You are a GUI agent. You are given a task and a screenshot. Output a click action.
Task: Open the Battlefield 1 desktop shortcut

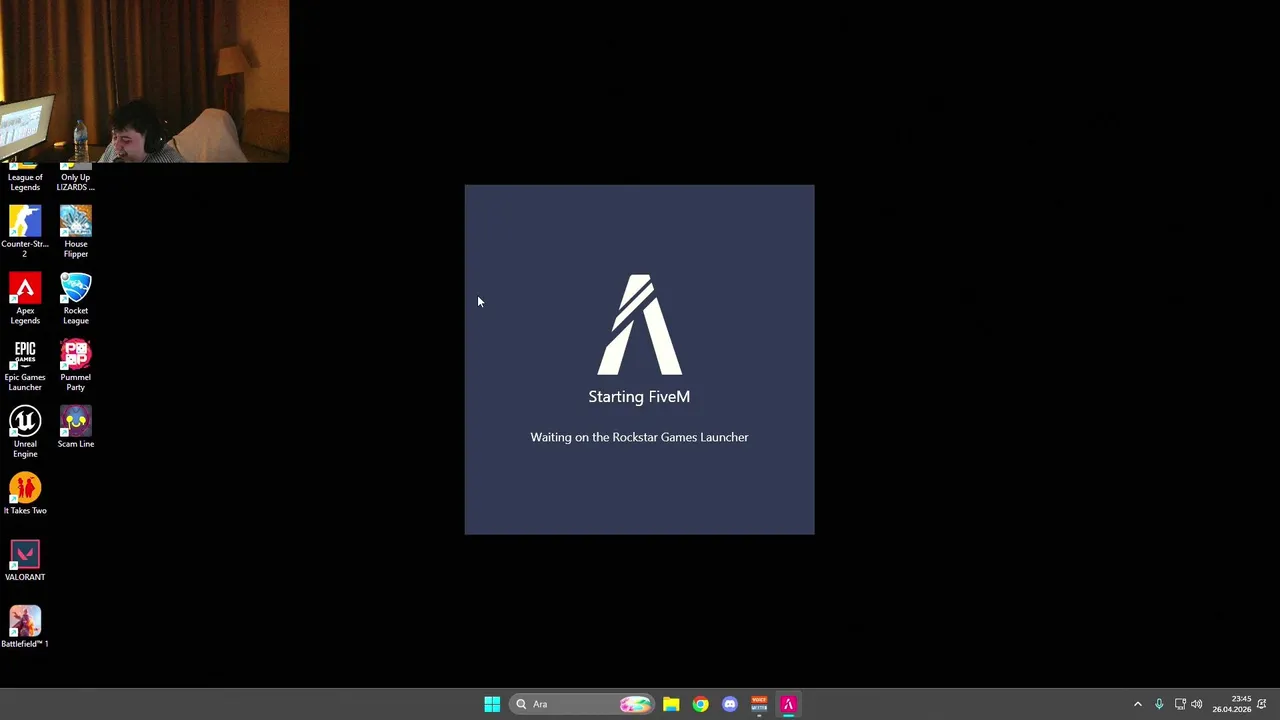tap(25, 628)
